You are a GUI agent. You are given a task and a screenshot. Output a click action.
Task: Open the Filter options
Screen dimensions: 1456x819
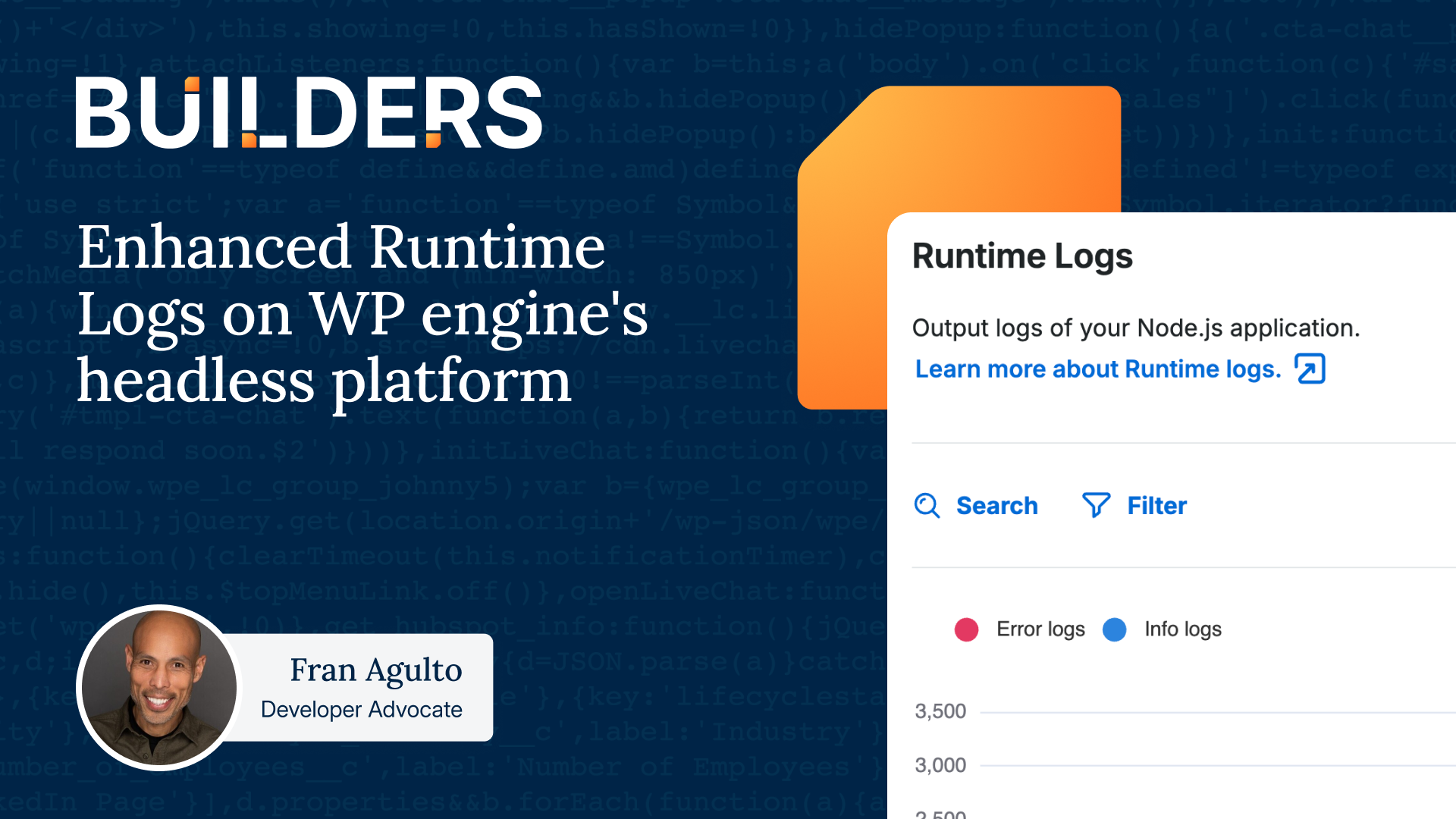[1134, 506]
